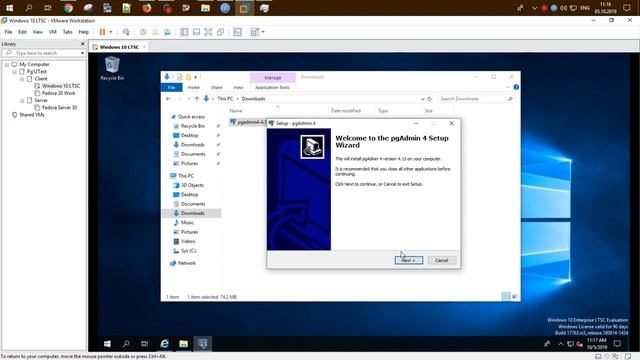This screenshot has height=360, width=640.
Task: Open Chrome from host taskbar
Action: 68,8
